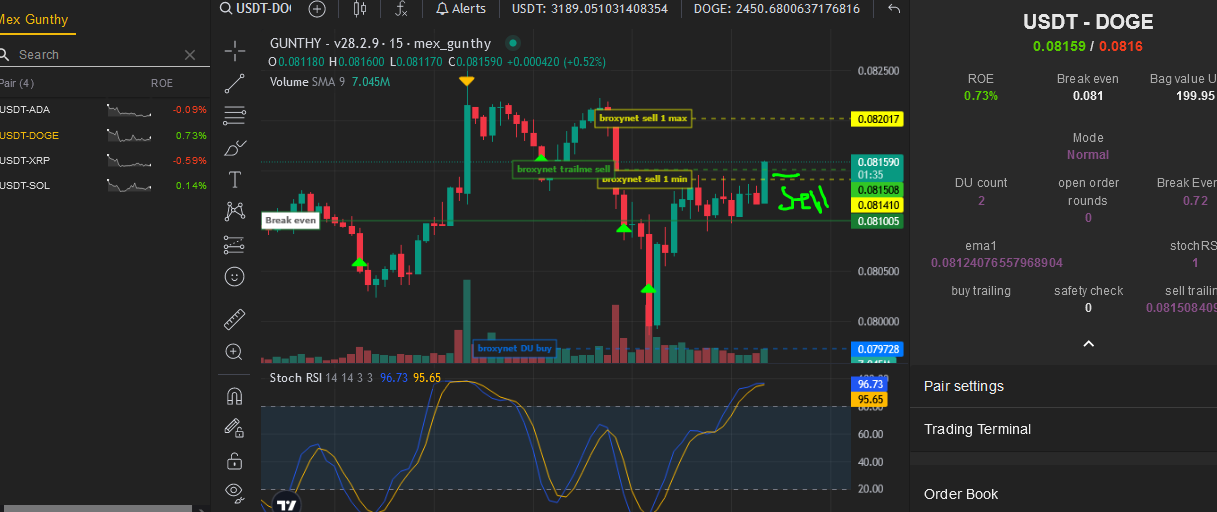Screen dimensions: 1217x512
Task: Click the broxynet trailme sell label
Action: (562, 169)
